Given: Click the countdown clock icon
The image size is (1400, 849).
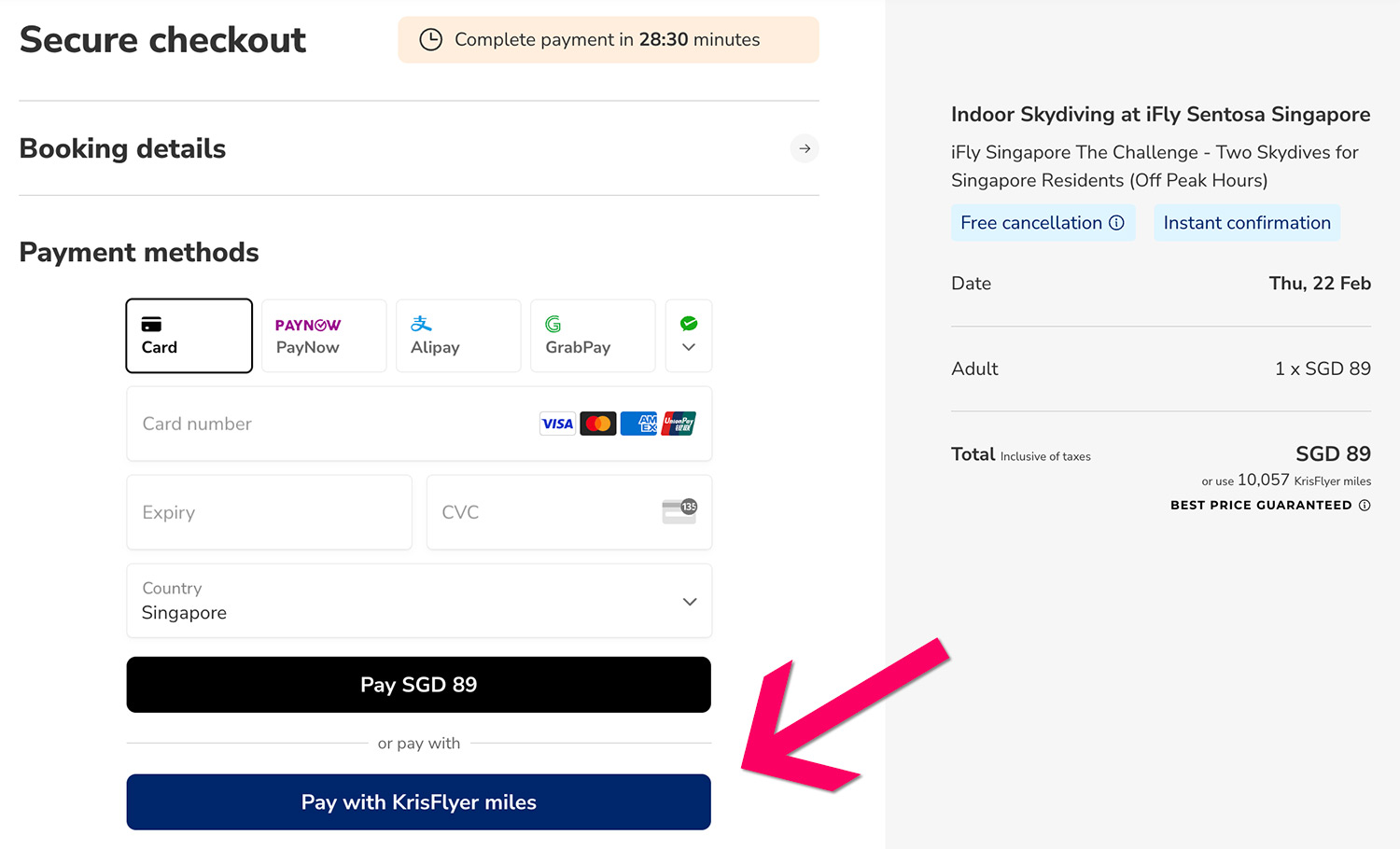Looking at the screenshot, I should [430, 40].
